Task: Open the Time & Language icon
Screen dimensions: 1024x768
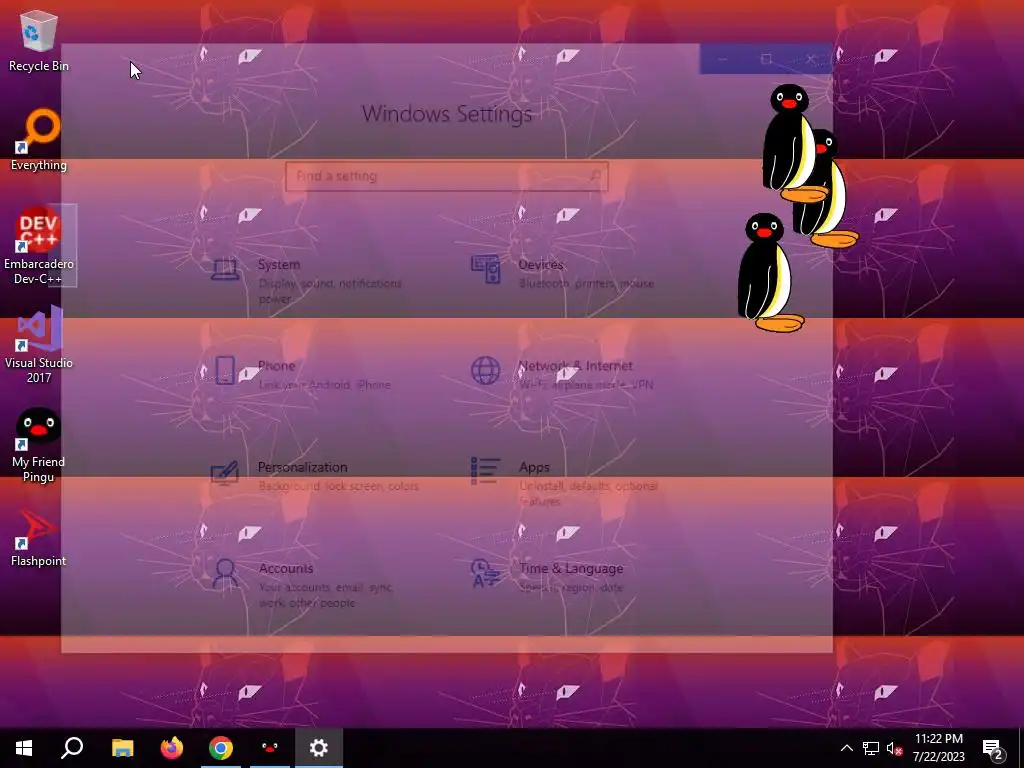Action: [x=485, y=573]
